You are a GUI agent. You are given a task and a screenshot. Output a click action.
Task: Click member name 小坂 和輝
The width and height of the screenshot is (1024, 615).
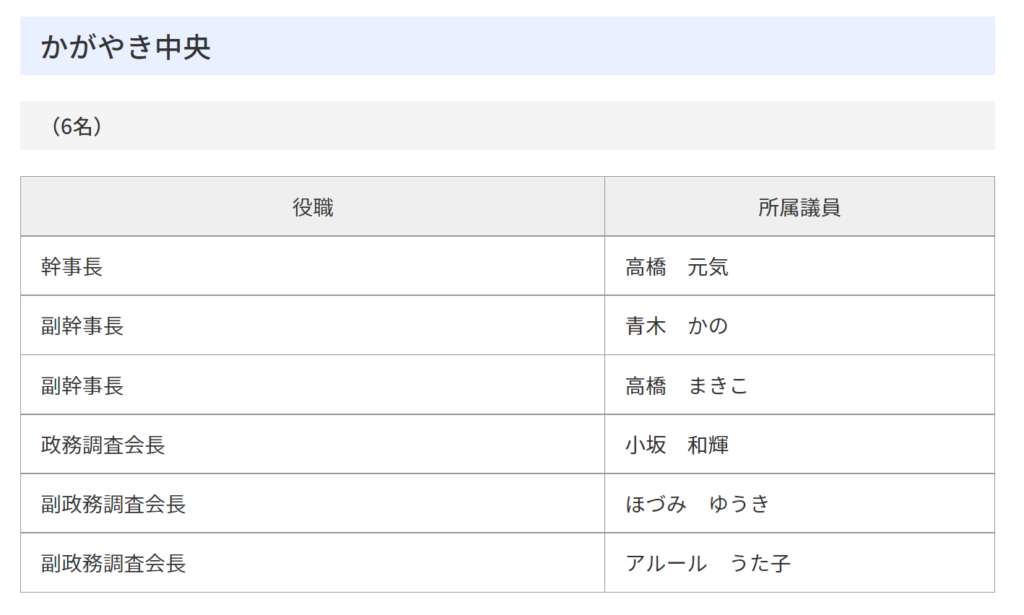coord(677,445)
